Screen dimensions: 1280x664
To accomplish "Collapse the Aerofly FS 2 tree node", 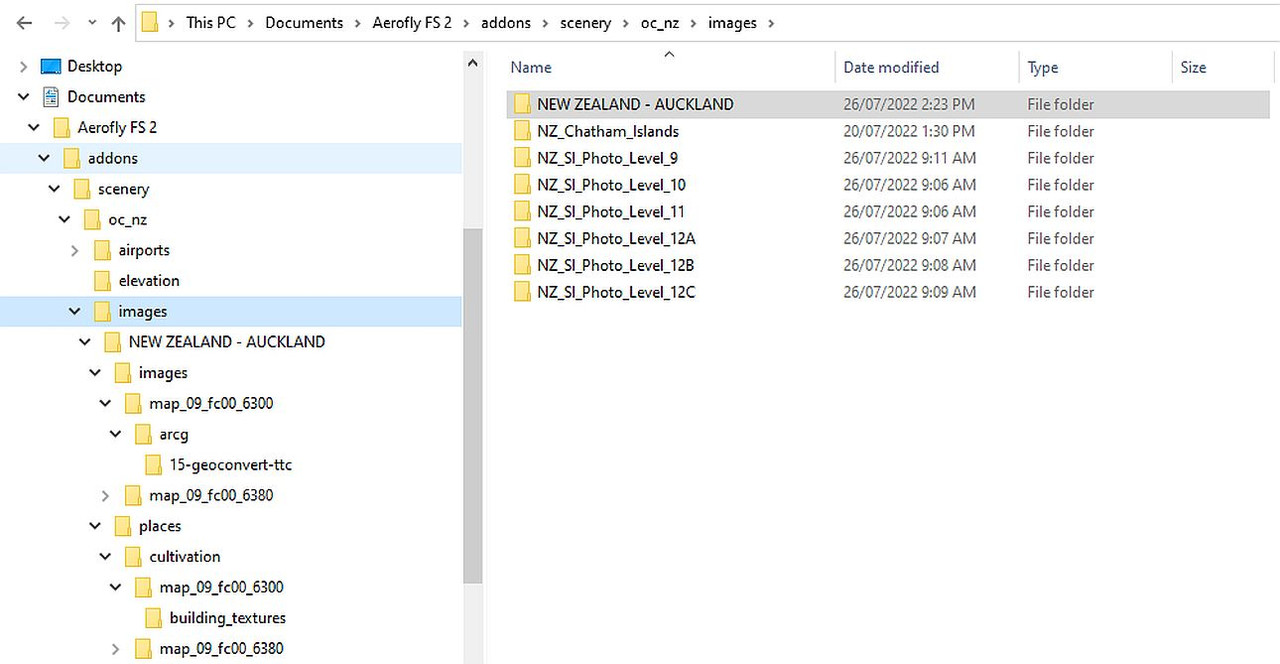I will point(34,128).
